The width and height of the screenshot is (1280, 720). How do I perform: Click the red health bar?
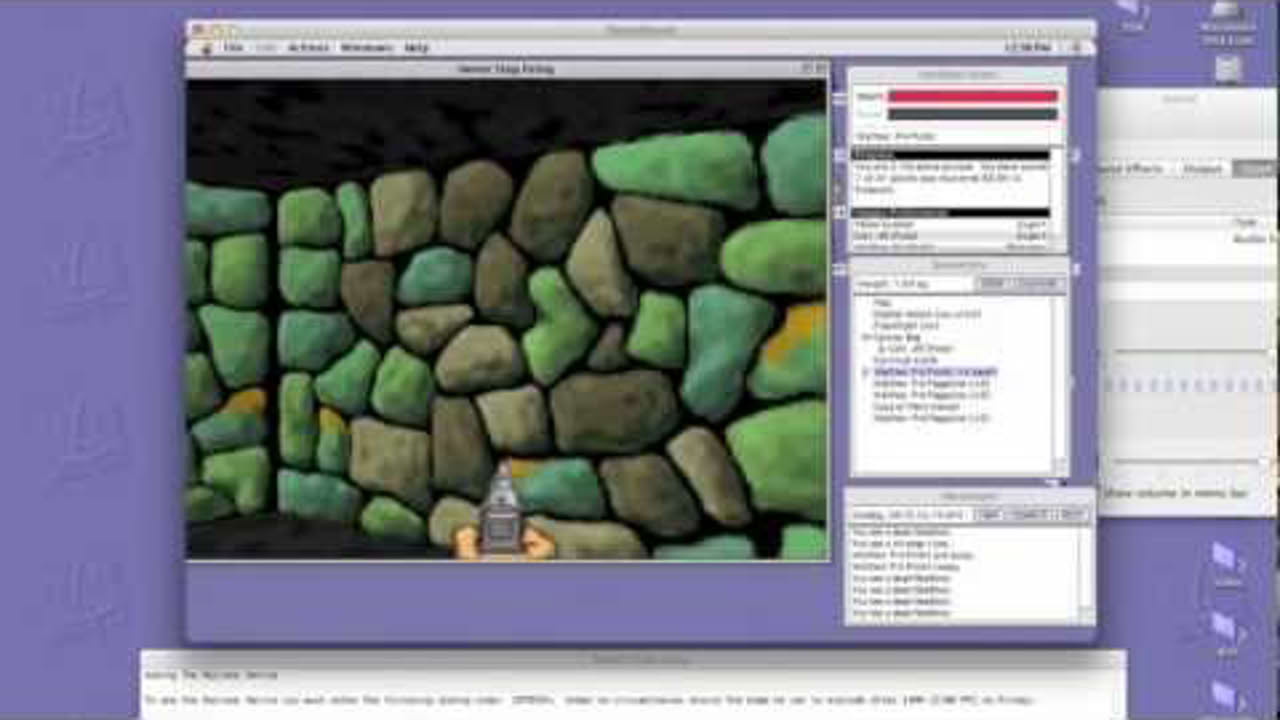(x=973, y=97)
